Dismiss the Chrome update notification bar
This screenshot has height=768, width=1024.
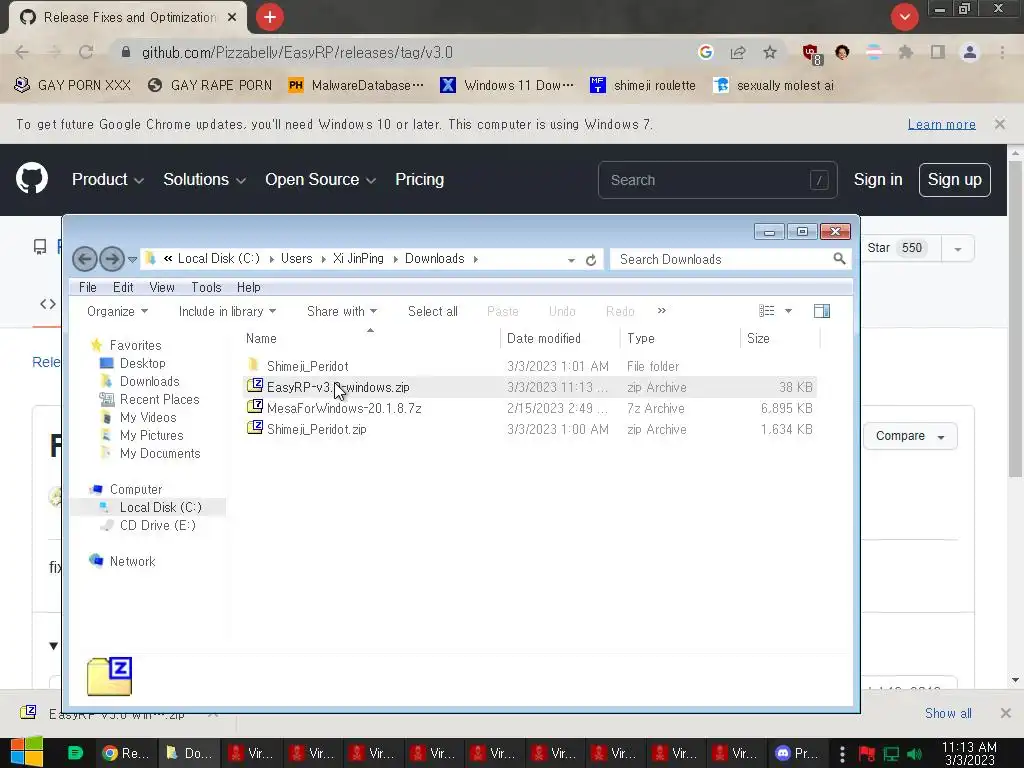pyautogui.click(x=999, y=124)
